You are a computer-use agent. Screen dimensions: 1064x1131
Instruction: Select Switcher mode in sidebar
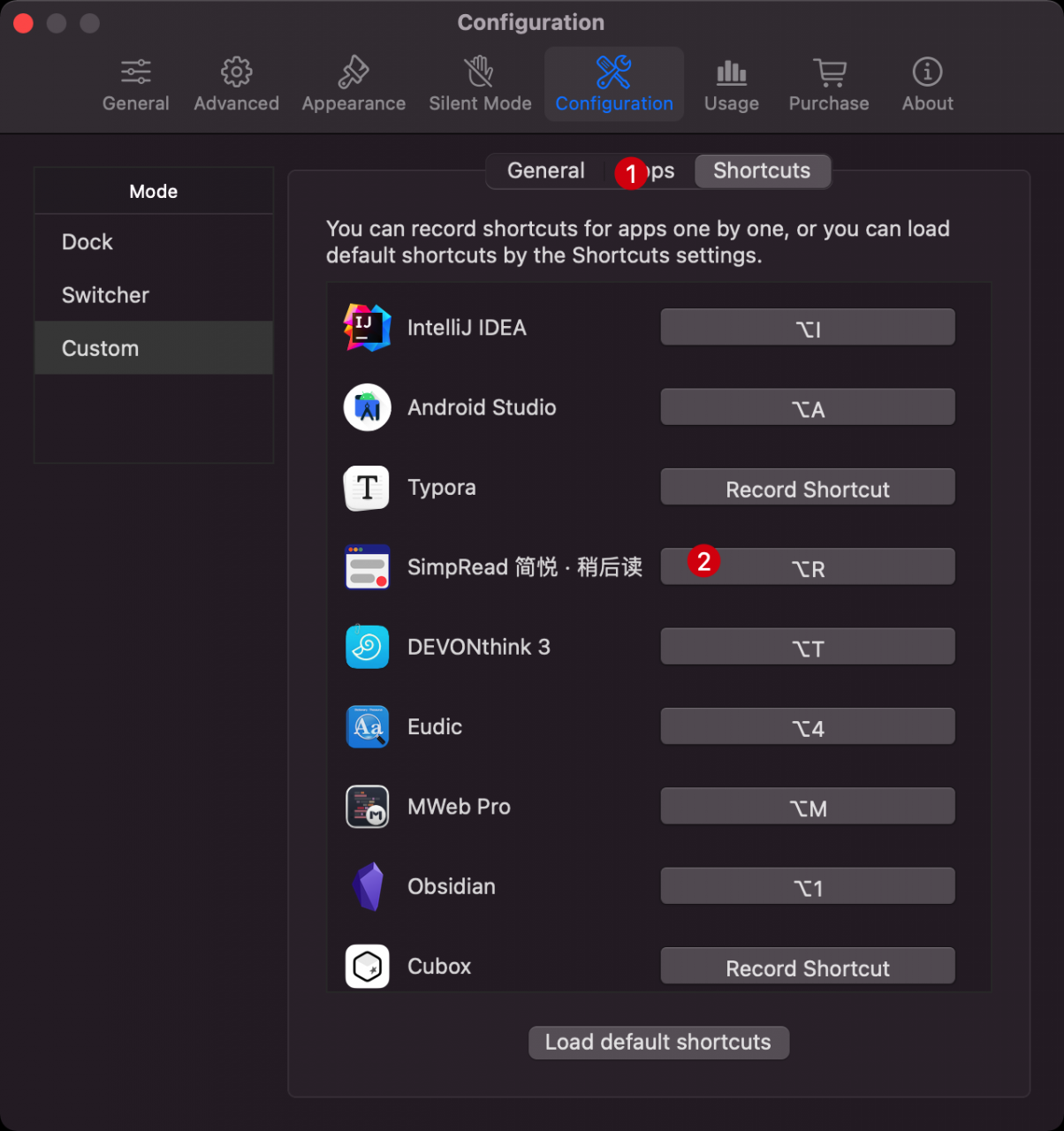coord(154,294)
